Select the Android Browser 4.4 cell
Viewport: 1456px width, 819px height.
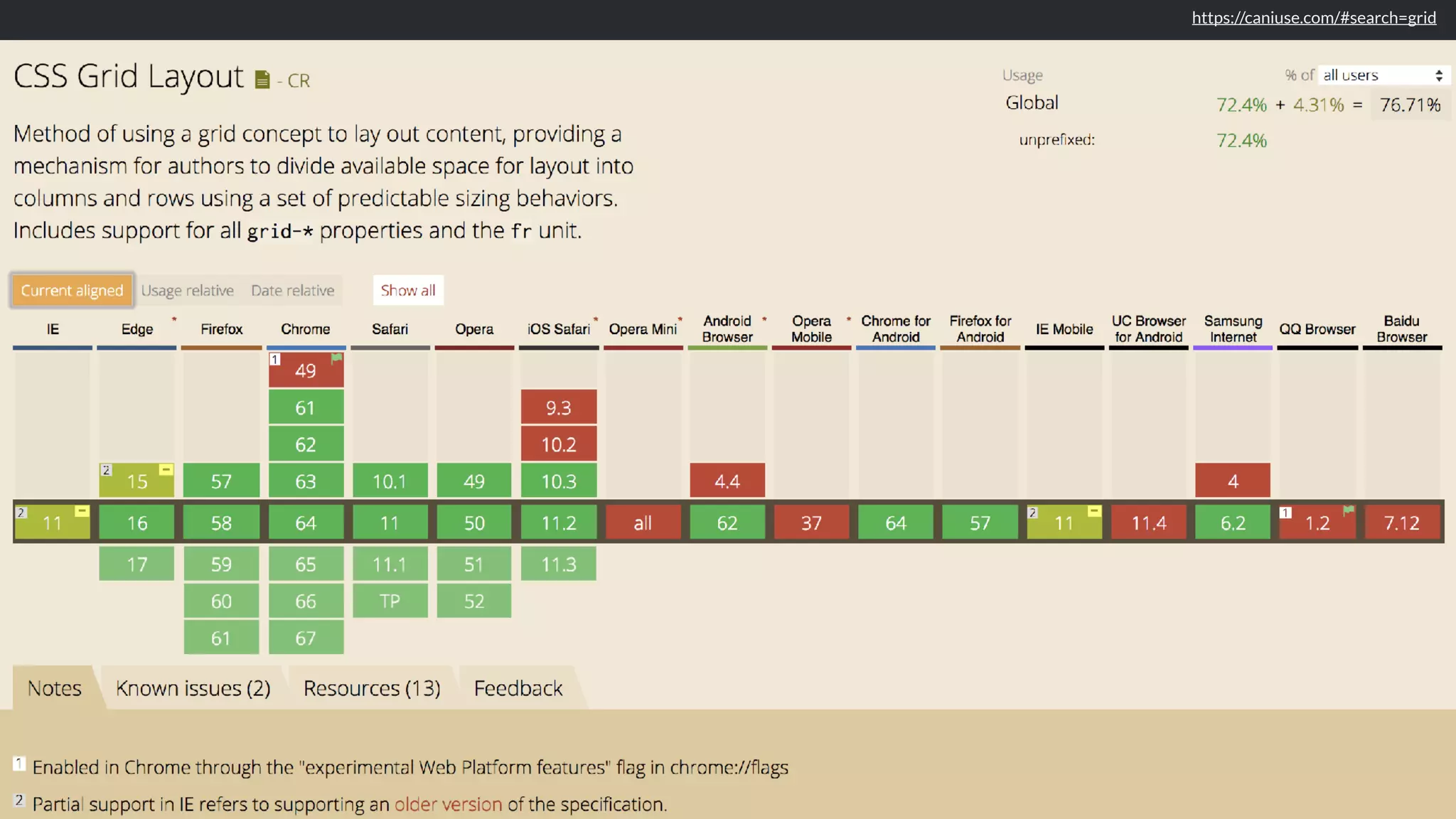tap(727, 481)
